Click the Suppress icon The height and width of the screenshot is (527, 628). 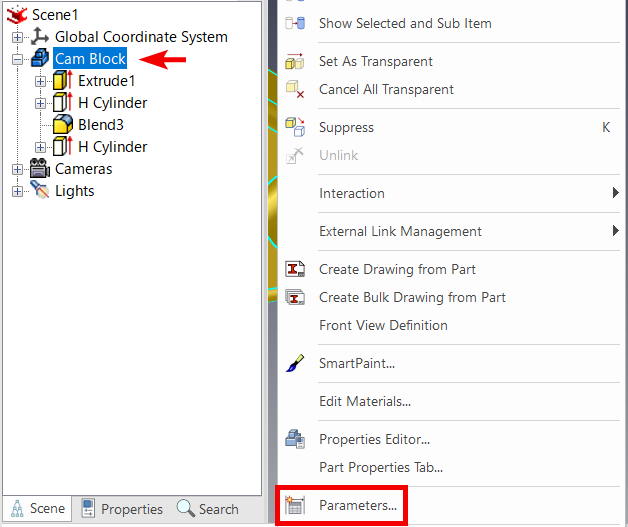(295, 127)
